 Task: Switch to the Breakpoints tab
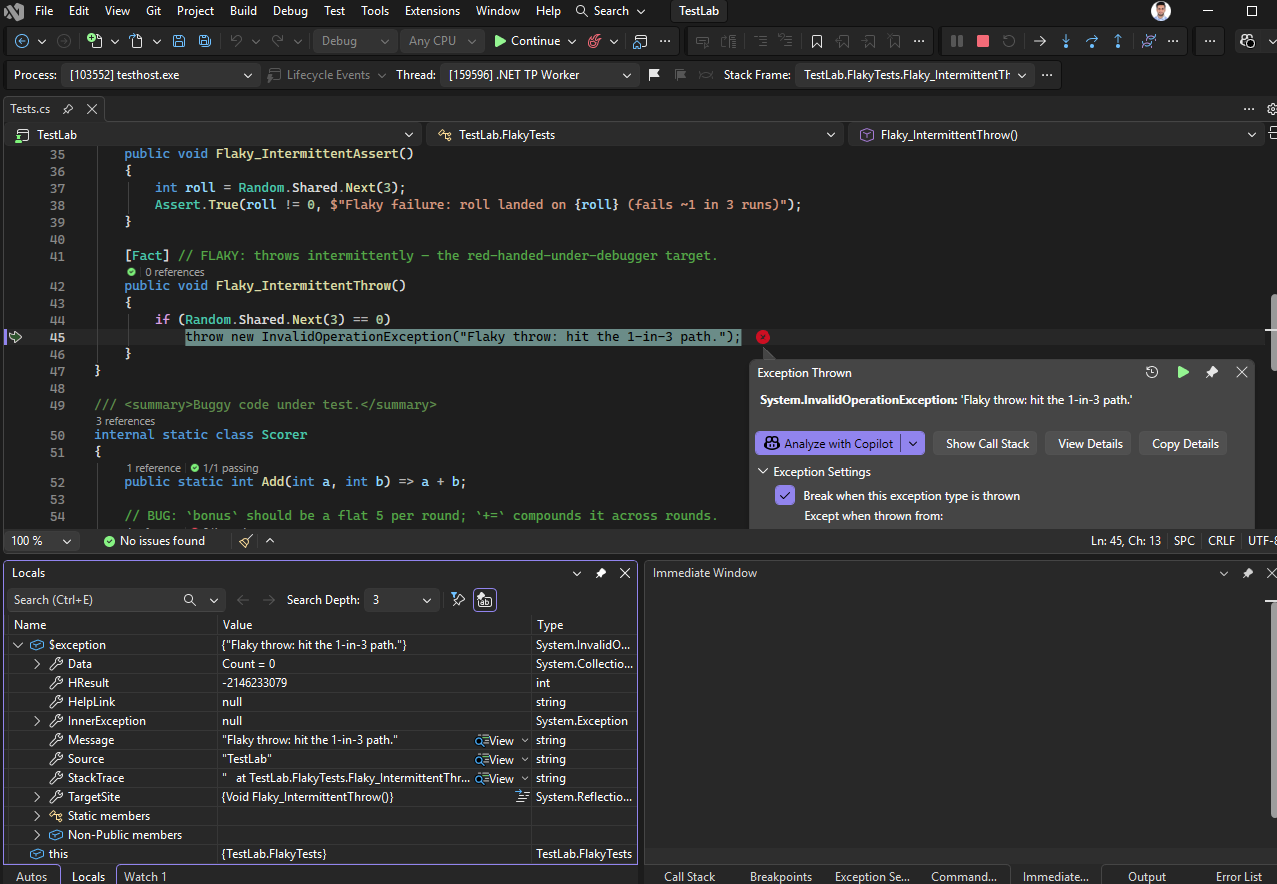point(781,876)
